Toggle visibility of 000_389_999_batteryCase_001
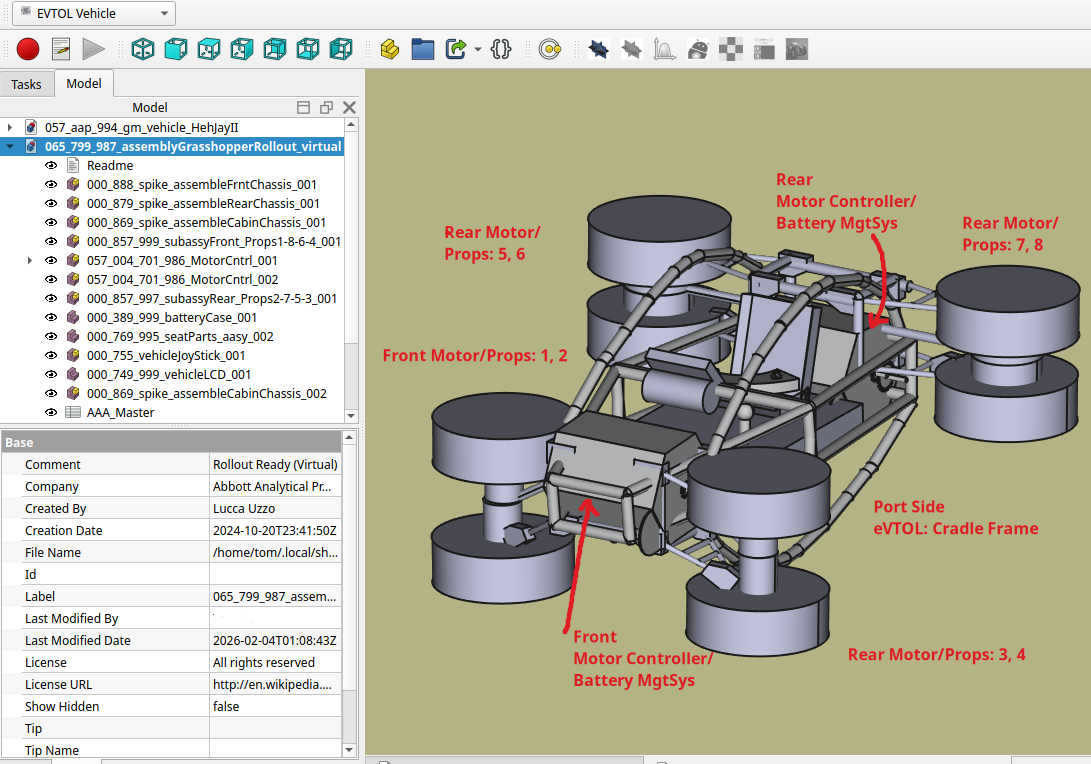 pyautogui.click(x=51, y=317)
